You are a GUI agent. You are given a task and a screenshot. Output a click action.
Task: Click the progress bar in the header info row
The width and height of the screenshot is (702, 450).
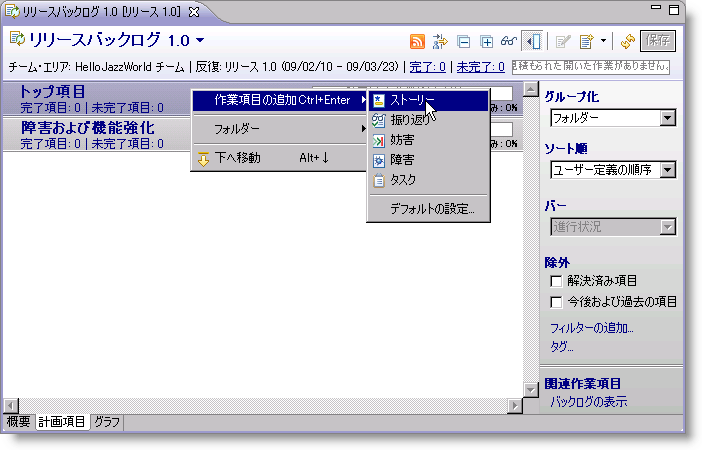click(x=591, y=67)
